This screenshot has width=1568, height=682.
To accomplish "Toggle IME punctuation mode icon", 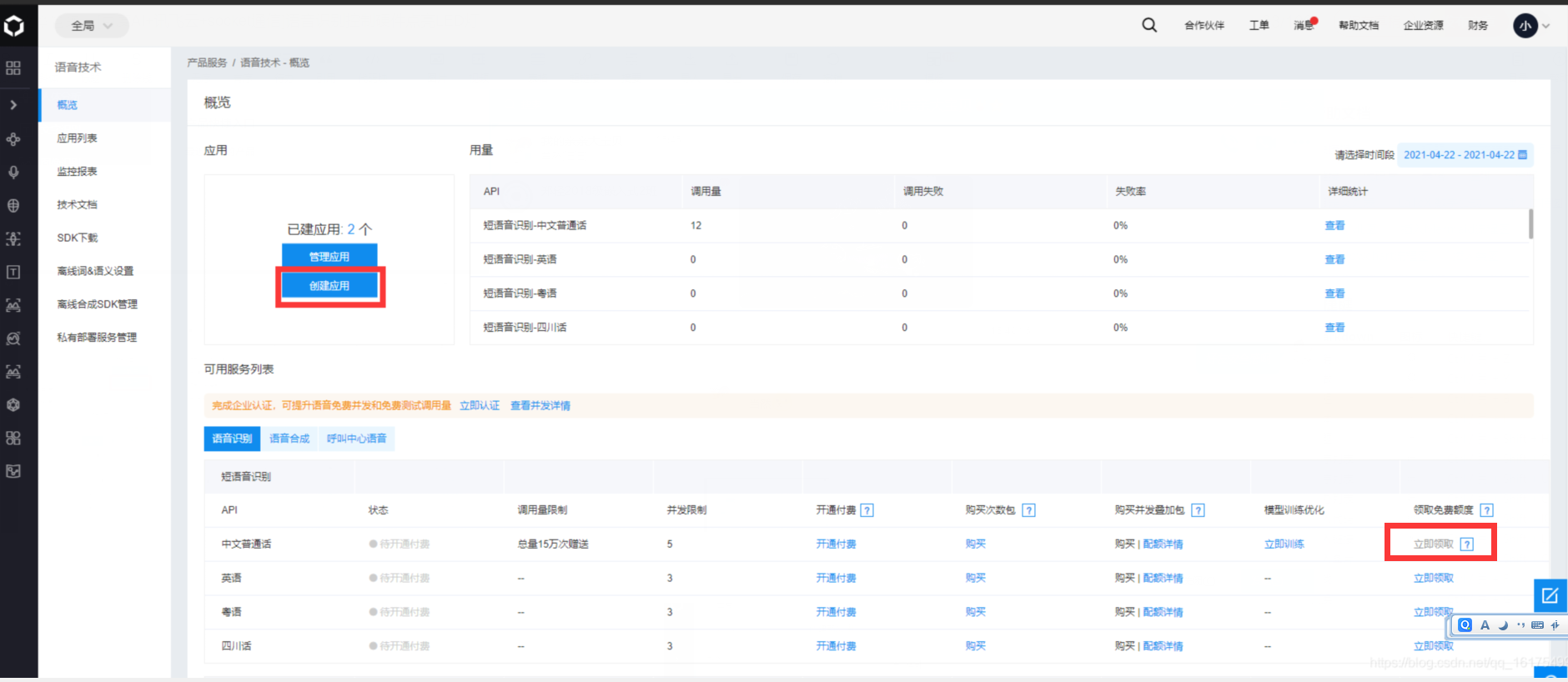I will (1520, 625).
